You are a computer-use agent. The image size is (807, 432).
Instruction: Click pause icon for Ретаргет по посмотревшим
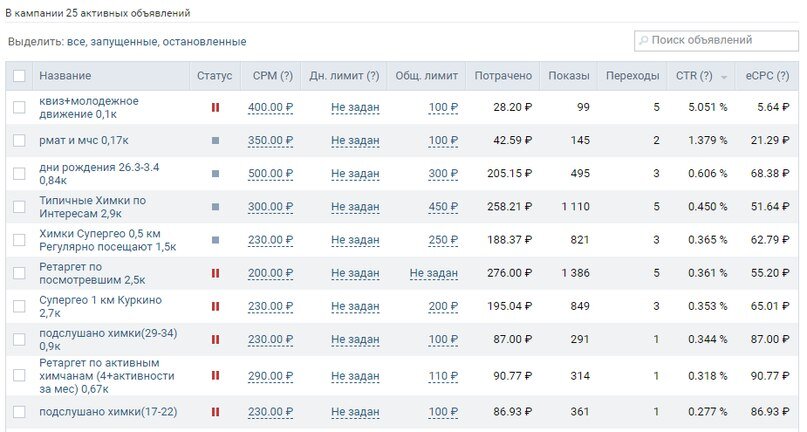point(215,273)
